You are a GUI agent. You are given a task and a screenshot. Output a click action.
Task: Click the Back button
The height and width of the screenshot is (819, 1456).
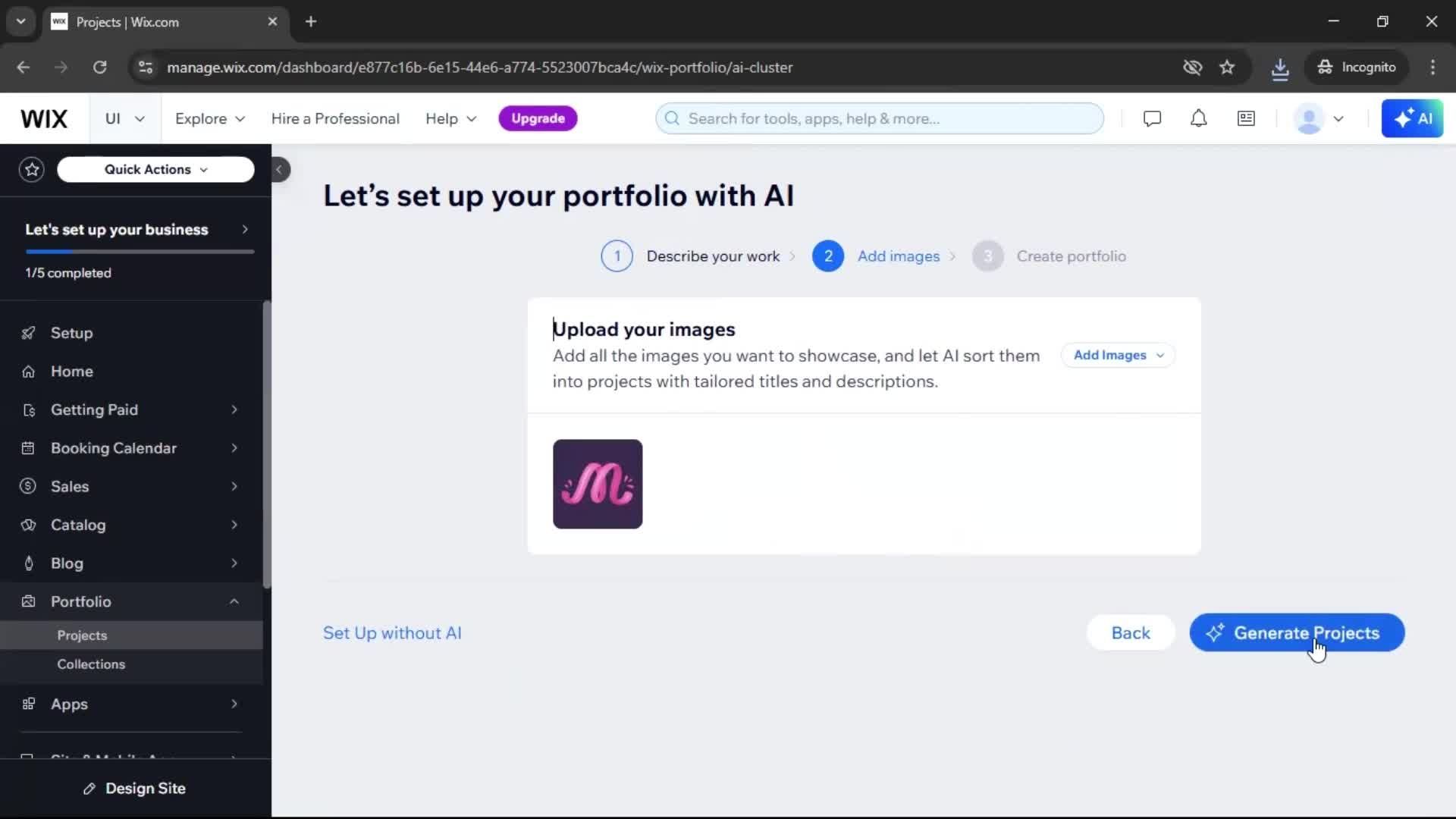(x=1131, y=633)
